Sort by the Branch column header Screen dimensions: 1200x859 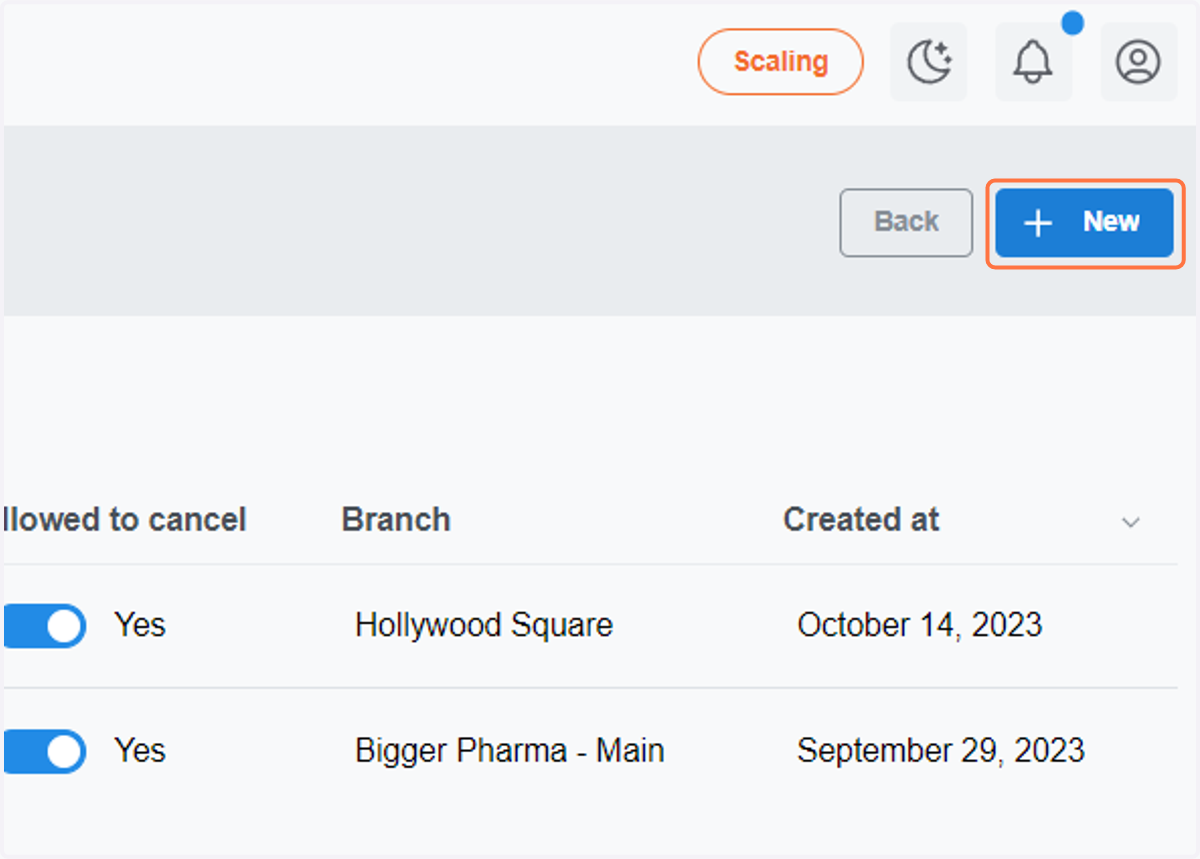point(396,520)
